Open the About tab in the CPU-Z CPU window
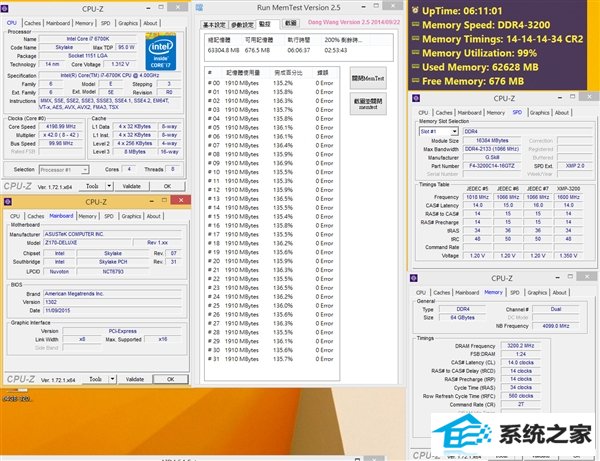Viewport: 600px width, 461px height. 150,23
